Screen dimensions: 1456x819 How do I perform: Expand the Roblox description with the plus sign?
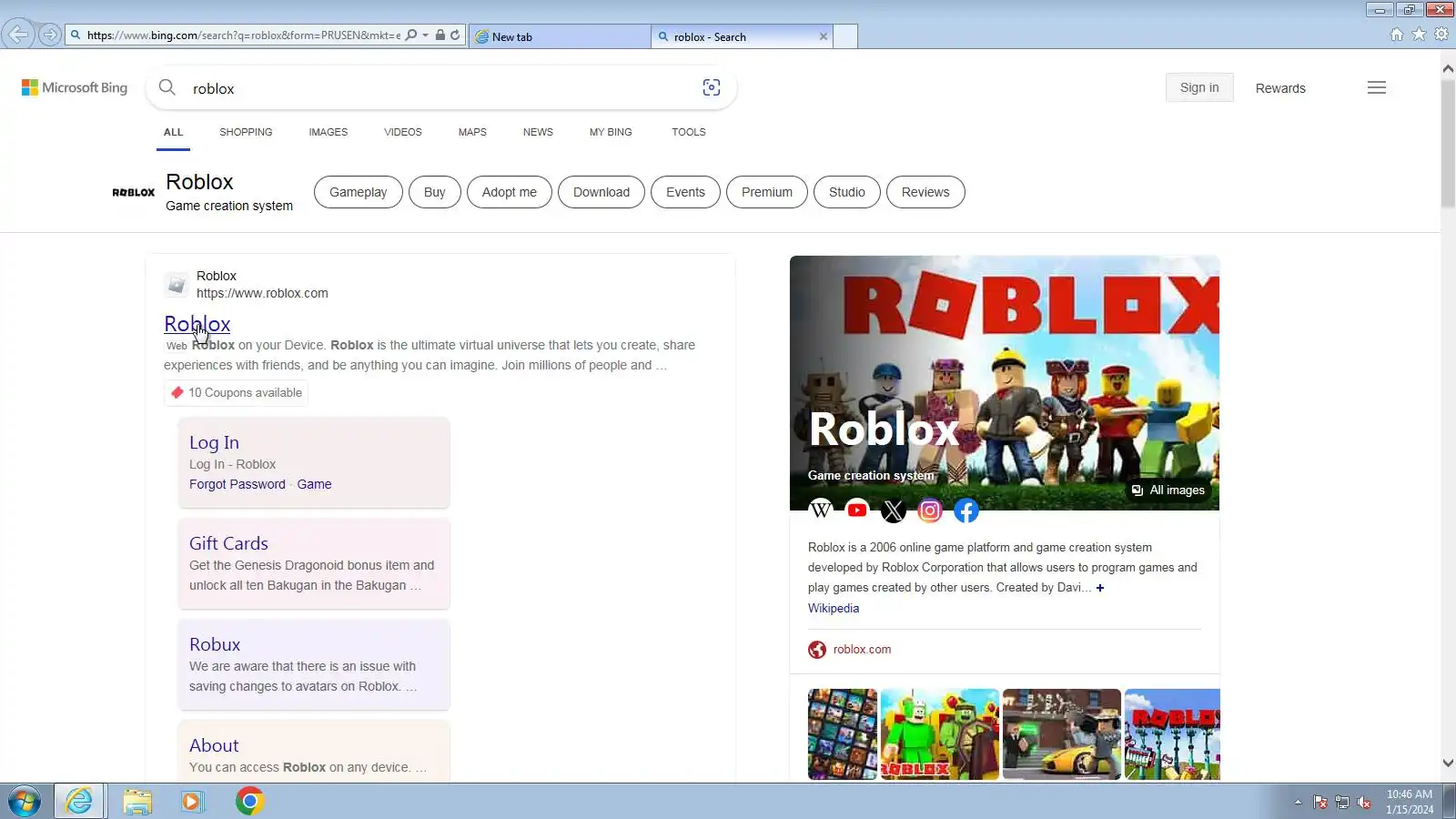[1100, 588]
